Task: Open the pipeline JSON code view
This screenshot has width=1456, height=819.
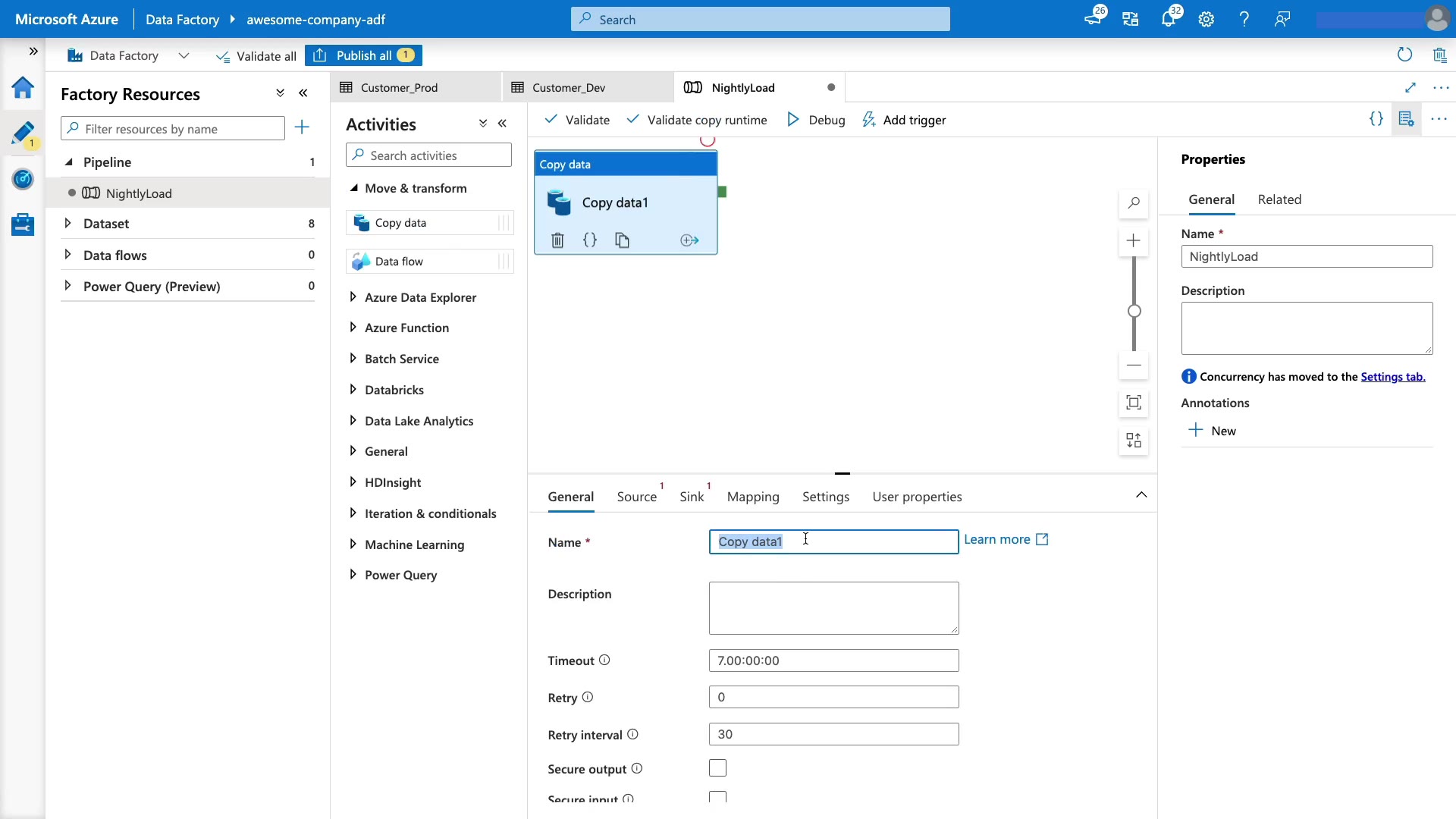Action: click(1376, 119)
